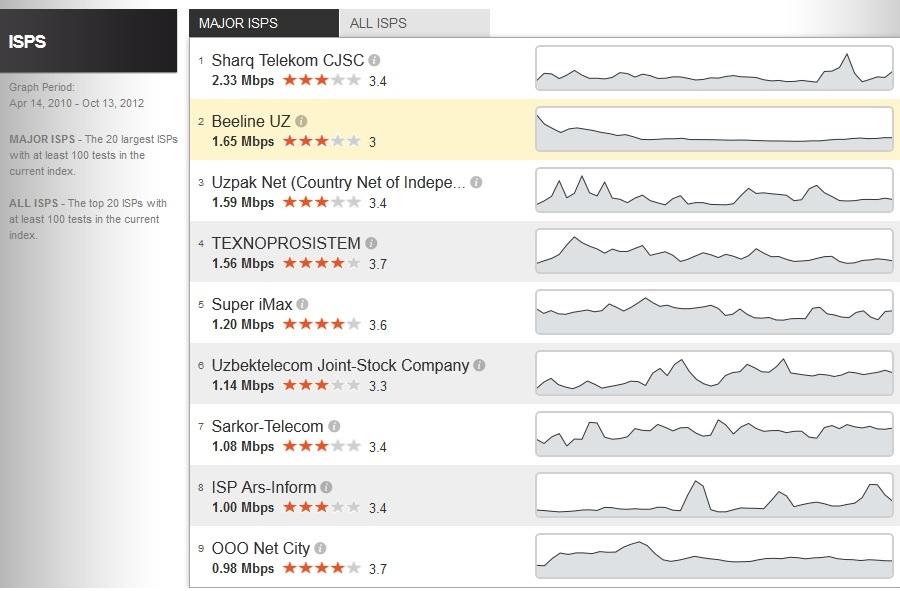Viewport: 900px width, 591px height.
Task: Click info icon next to OOO Net City
Action: (320, 548)
